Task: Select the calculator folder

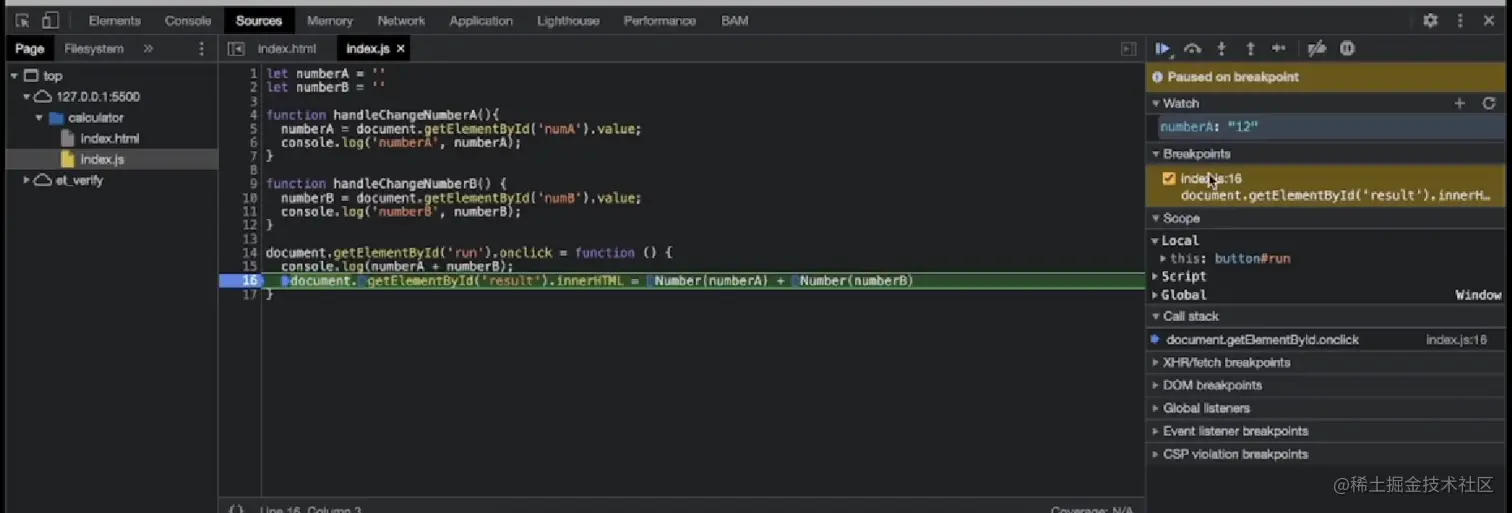Action: point(96,118)
